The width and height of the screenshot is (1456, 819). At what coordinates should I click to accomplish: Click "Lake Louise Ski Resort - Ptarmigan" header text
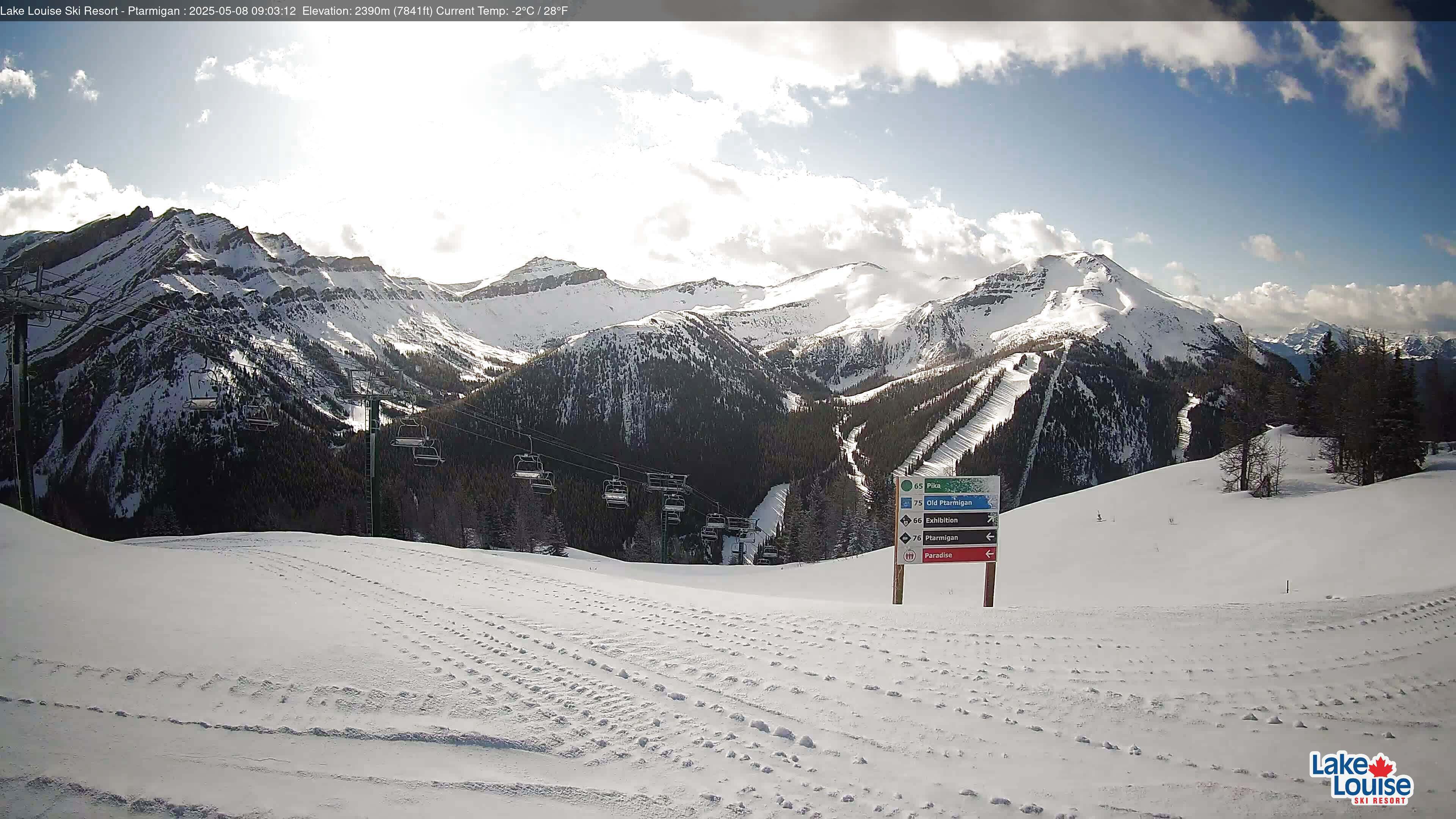[90, 11]
